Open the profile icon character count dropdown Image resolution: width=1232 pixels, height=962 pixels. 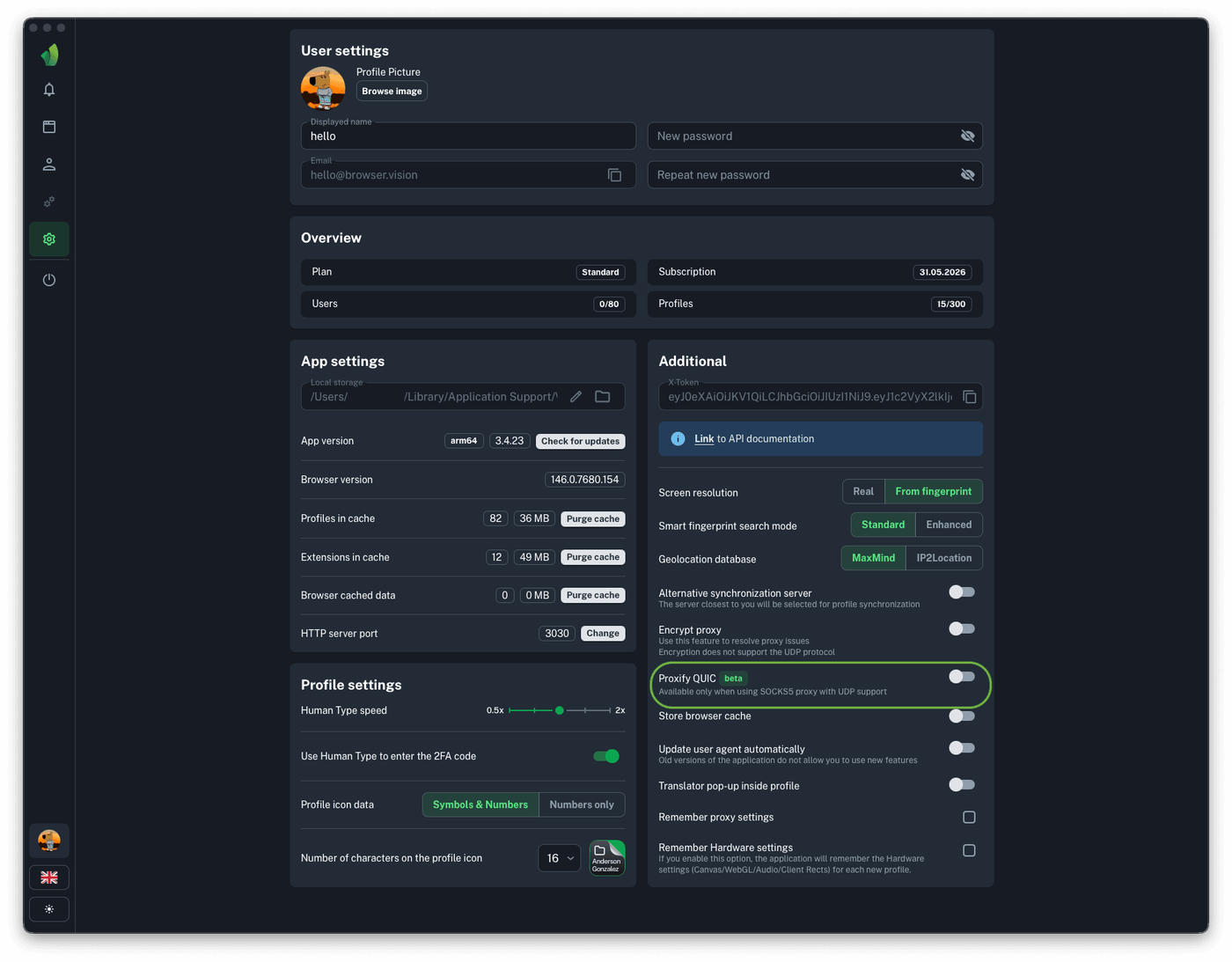560,858
